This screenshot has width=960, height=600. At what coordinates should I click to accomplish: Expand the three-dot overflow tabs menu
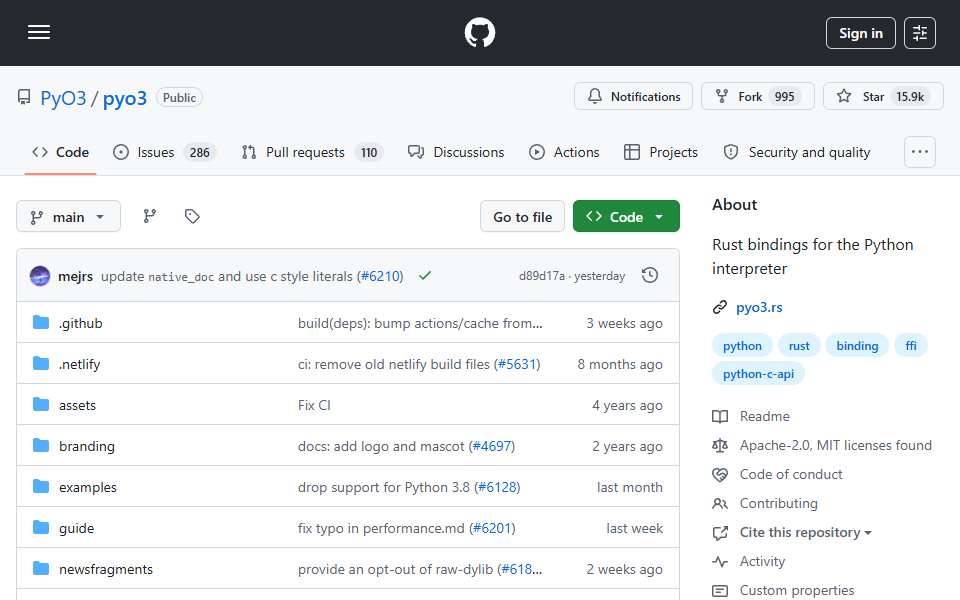click(920, 152)
